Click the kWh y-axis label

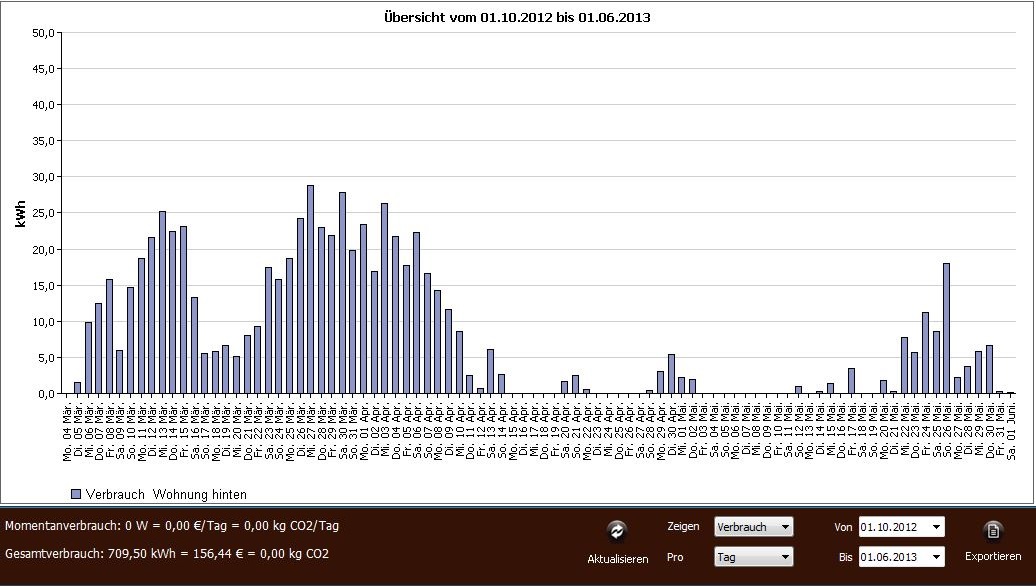pyautogui.click(x=19, y=212)
